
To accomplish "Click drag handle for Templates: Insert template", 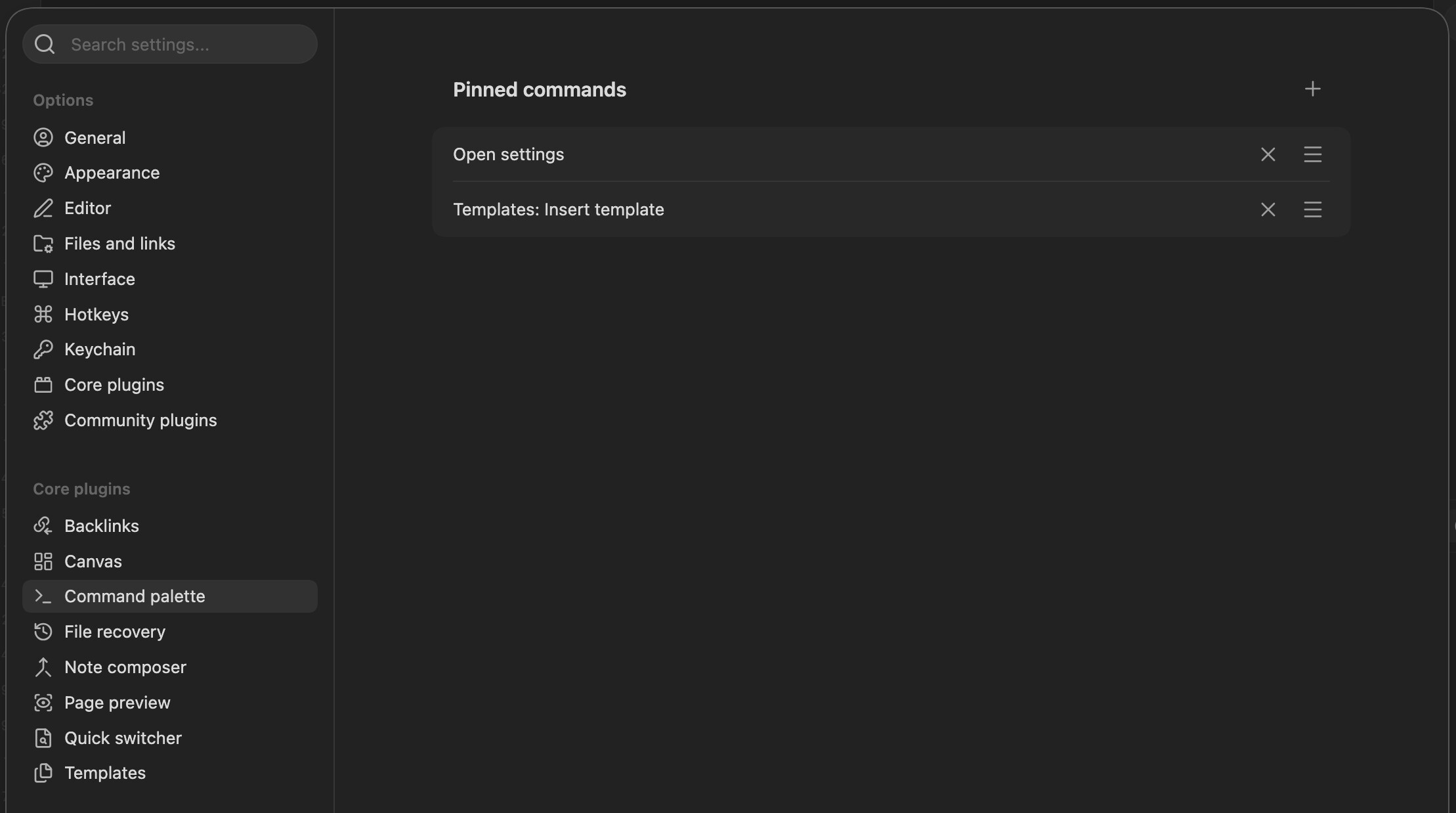I will [1312, 209].
